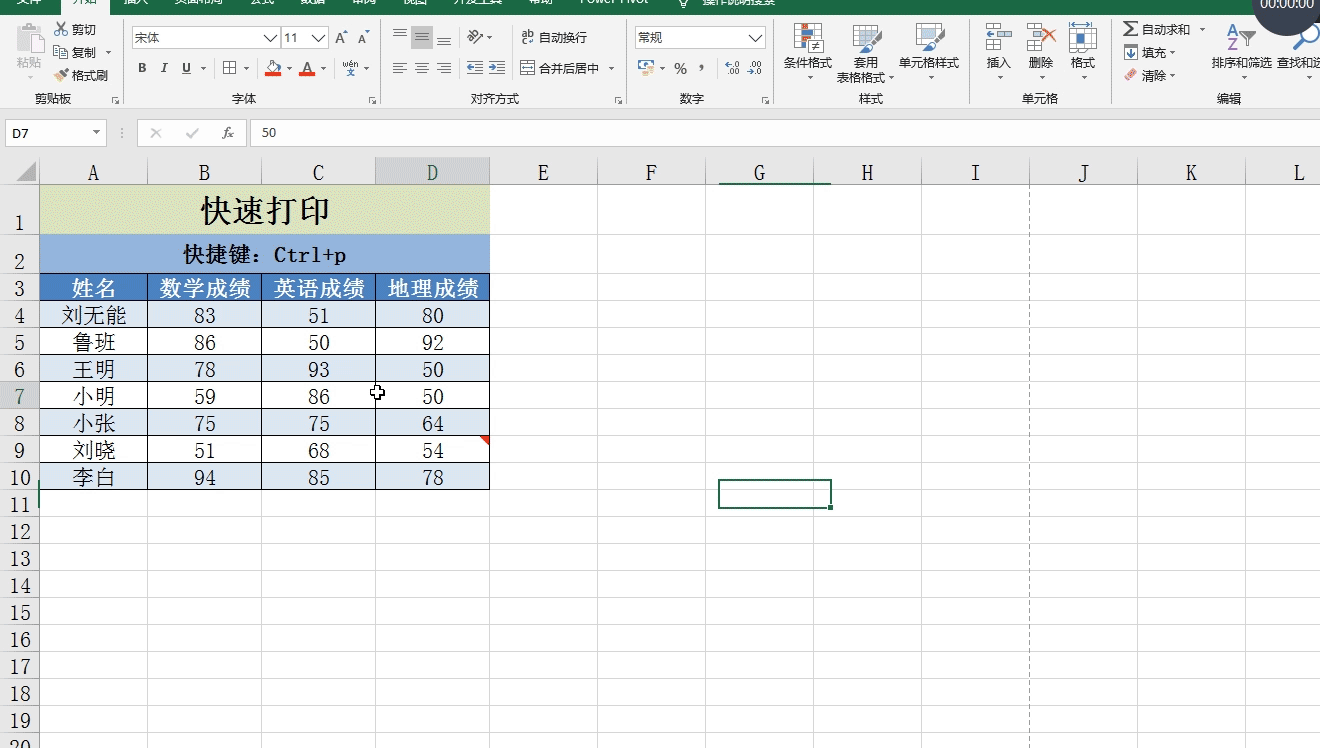Open the Clipboard (剪贴板) dialog launcher
The width and height of the screenshot is (1320, 748).
[x=115, y=101]
